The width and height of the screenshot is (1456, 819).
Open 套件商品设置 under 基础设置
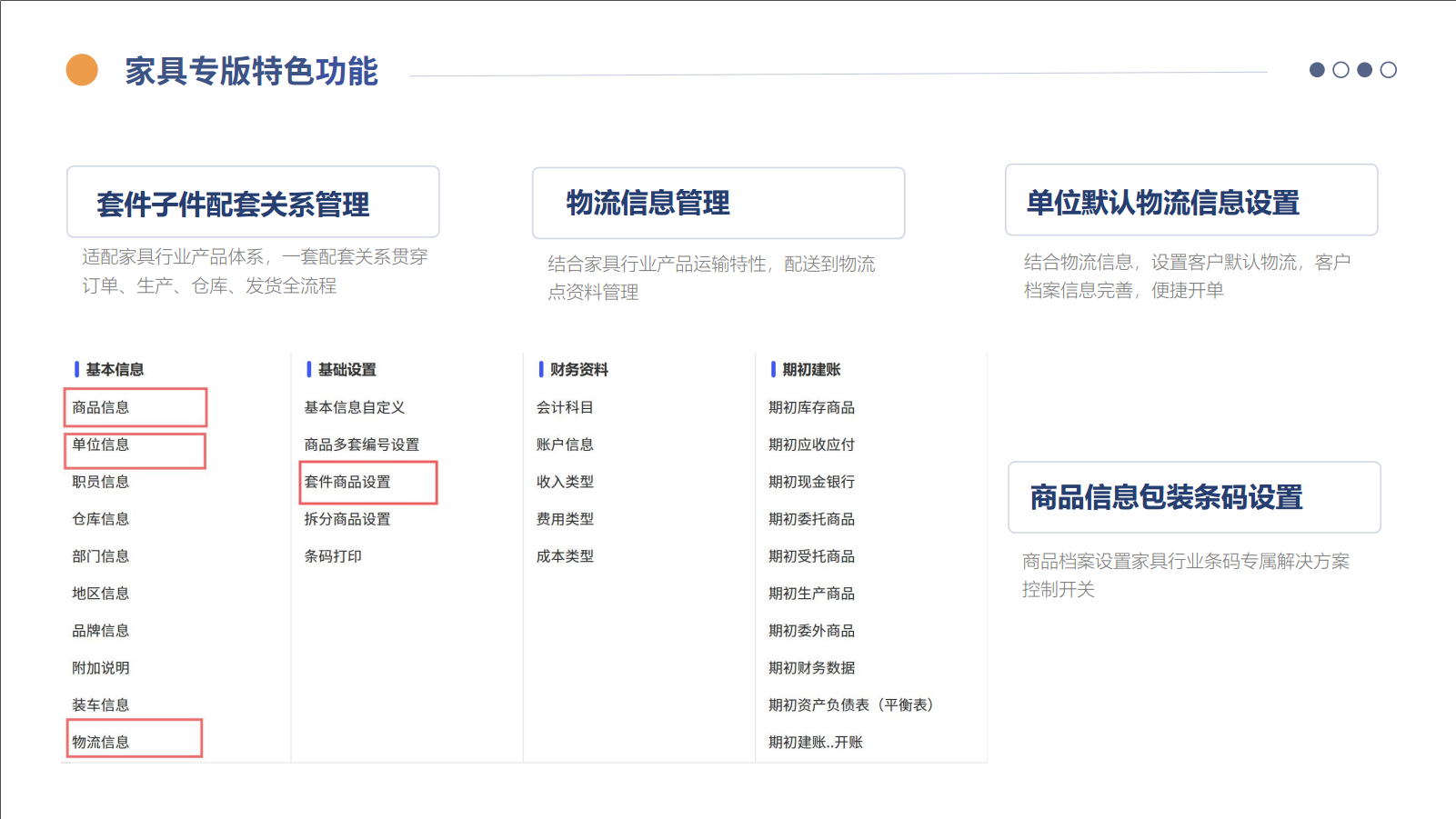click(x=347, y=482)
